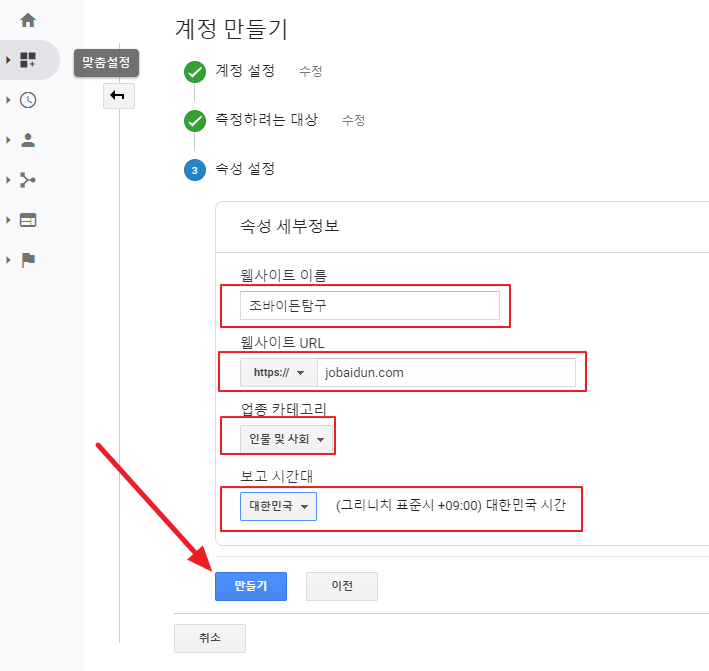
Task: Open the Realtime clock icon in the sidebar
Action: (28, 100)
